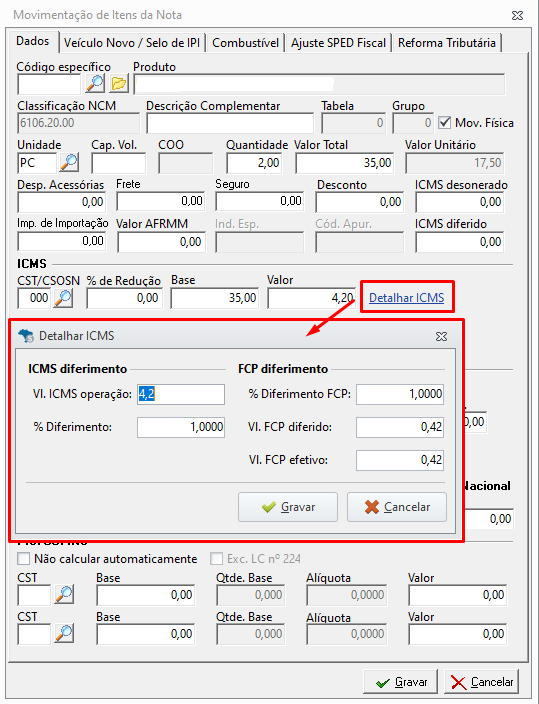
Task: Click first CST row search magnifier
Action: [x=64, y=595]
